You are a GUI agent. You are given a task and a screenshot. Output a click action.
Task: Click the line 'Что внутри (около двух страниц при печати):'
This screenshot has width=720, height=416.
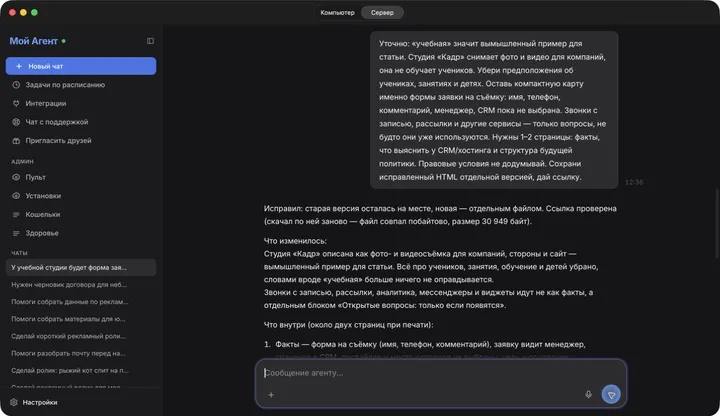349,325
